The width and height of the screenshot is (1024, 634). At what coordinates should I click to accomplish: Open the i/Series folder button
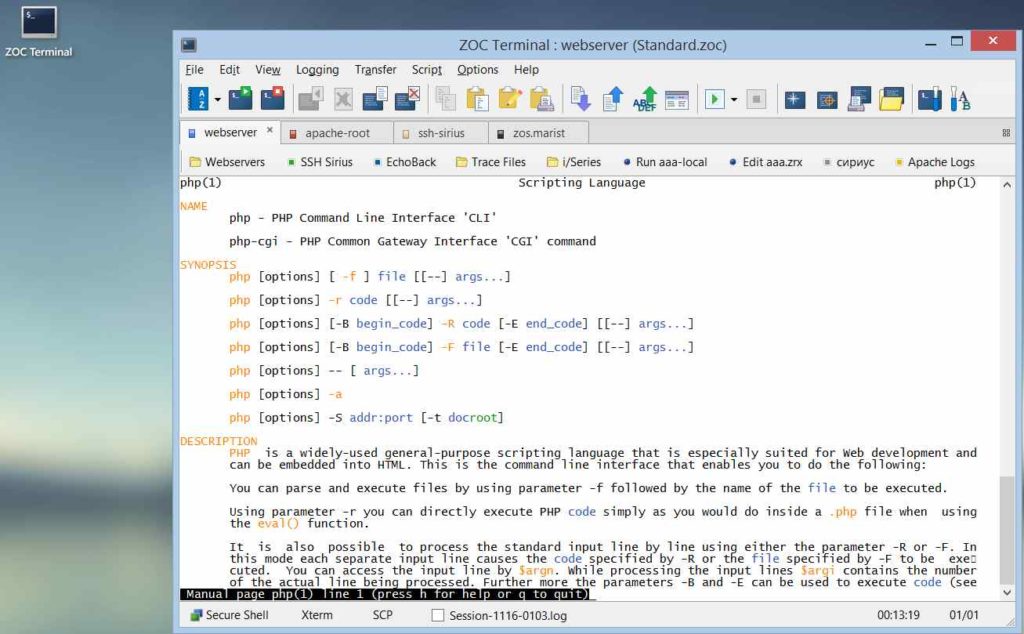[573, 162]
